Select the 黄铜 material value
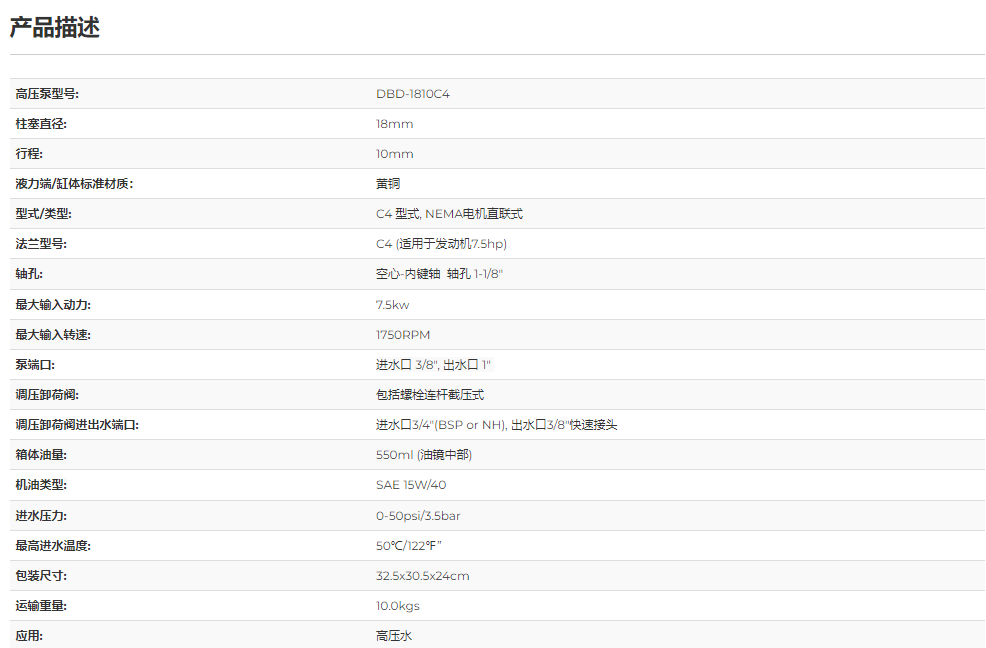The width and height of the screenshot is (986, 648). pyautogui.click(x=388, y=184)
